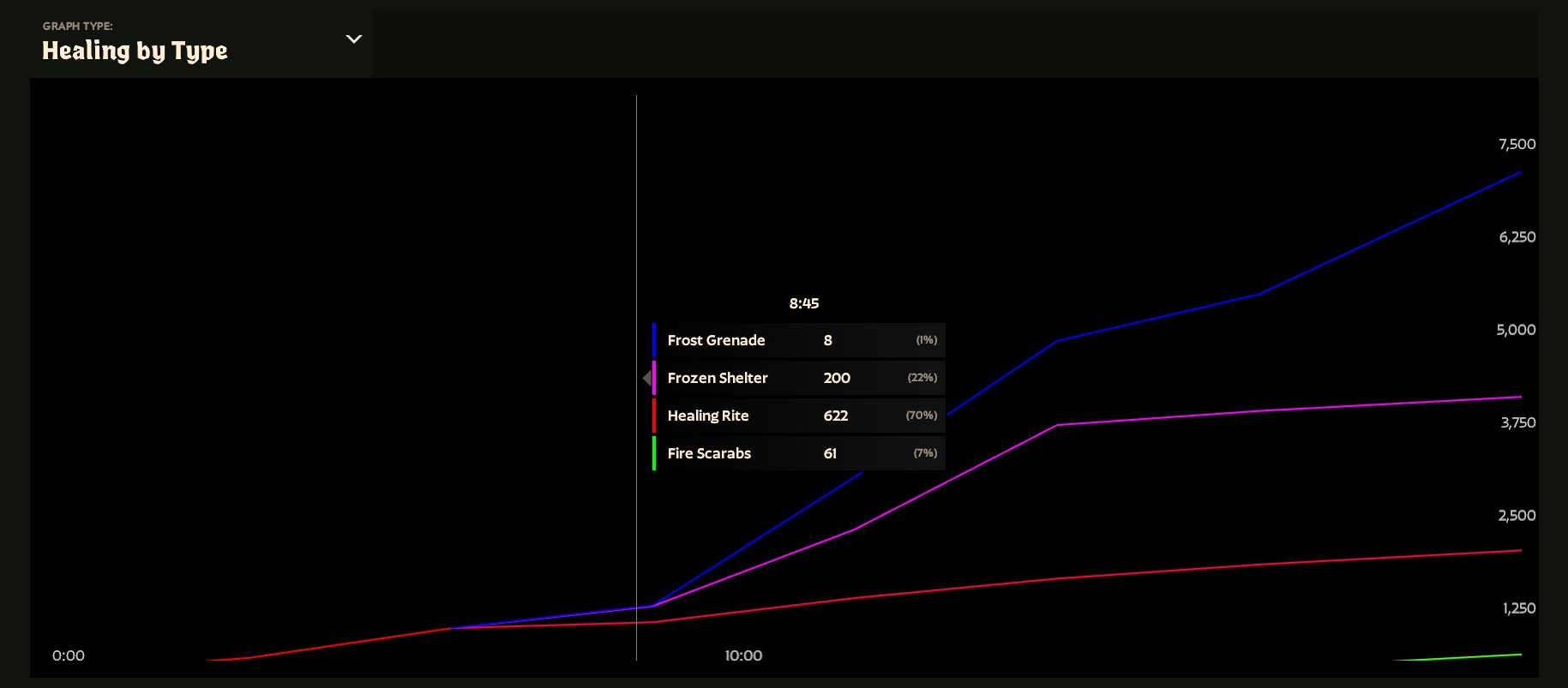Click the (70%) Healing Rite percentage

(922, 416)
